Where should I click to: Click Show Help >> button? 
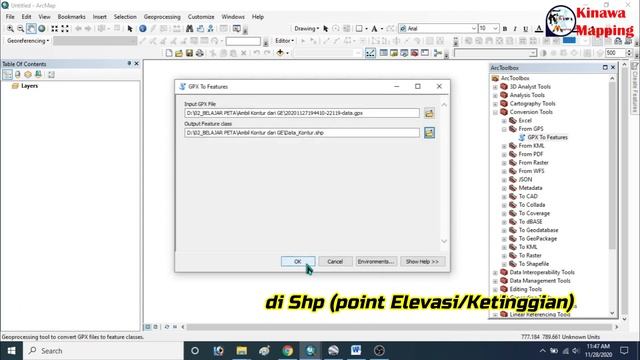[422, 261]
